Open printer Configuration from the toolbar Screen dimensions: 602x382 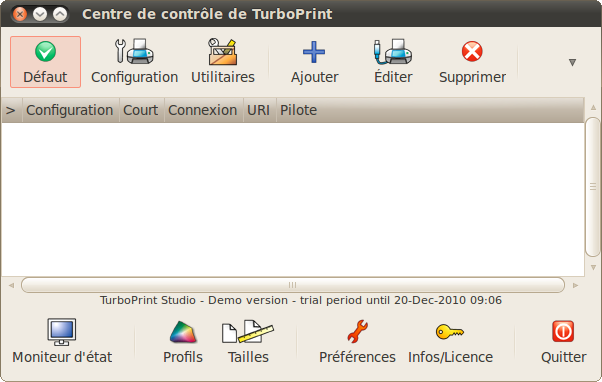pos(134,62)
